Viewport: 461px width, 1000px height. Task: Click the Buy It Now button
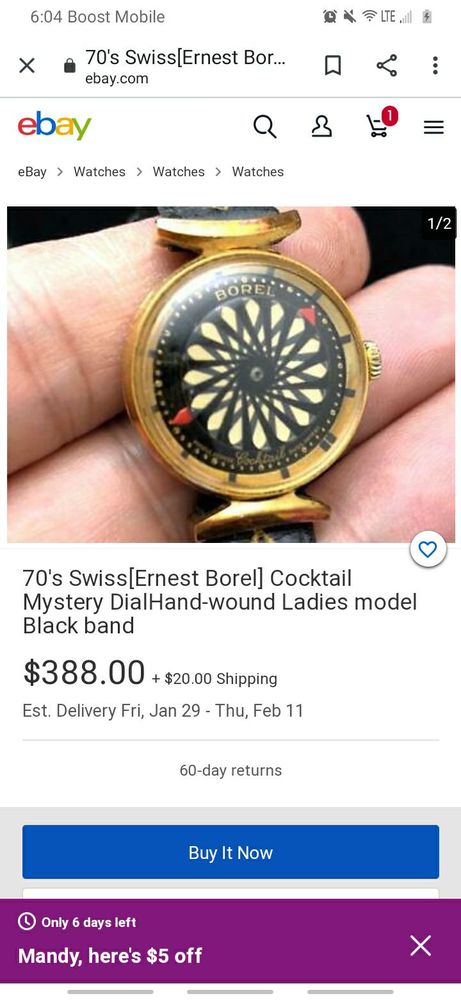[231, 852]
